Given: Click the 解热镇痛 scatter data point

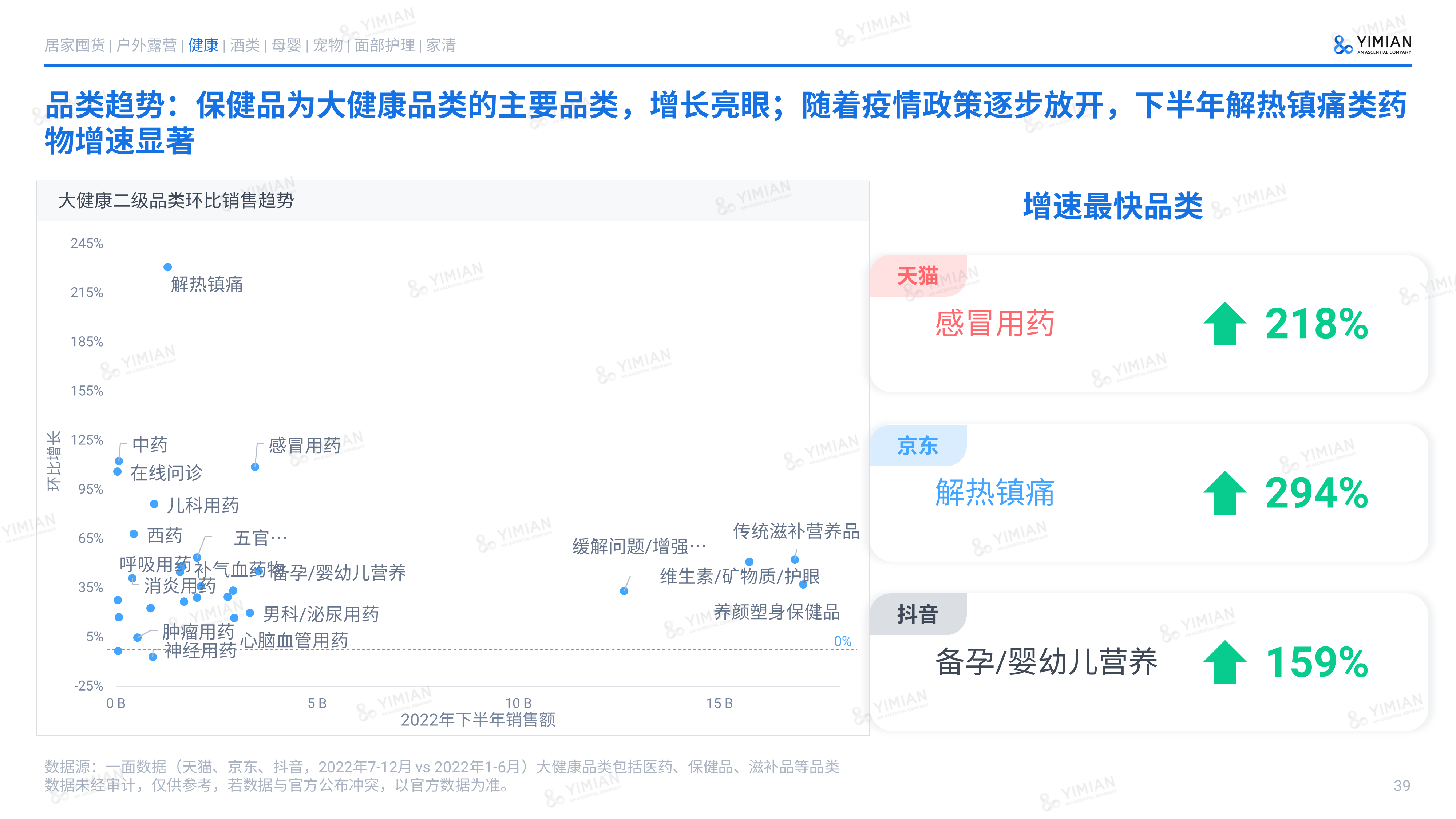Looking at the screenshot, I should [167, 267].
